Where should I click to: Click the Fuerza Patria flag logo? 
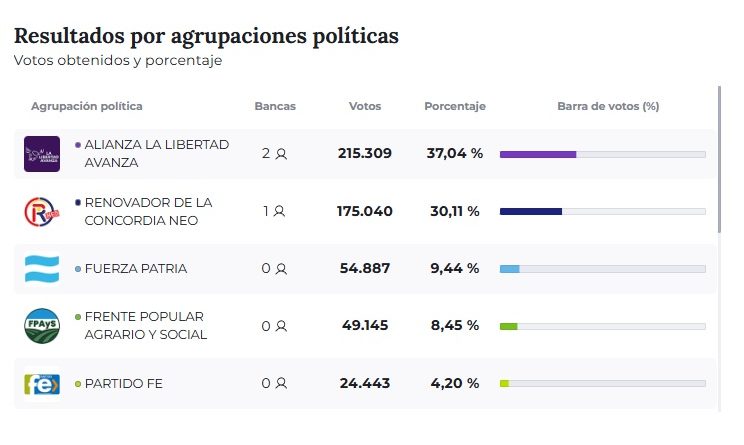[42, 268]
